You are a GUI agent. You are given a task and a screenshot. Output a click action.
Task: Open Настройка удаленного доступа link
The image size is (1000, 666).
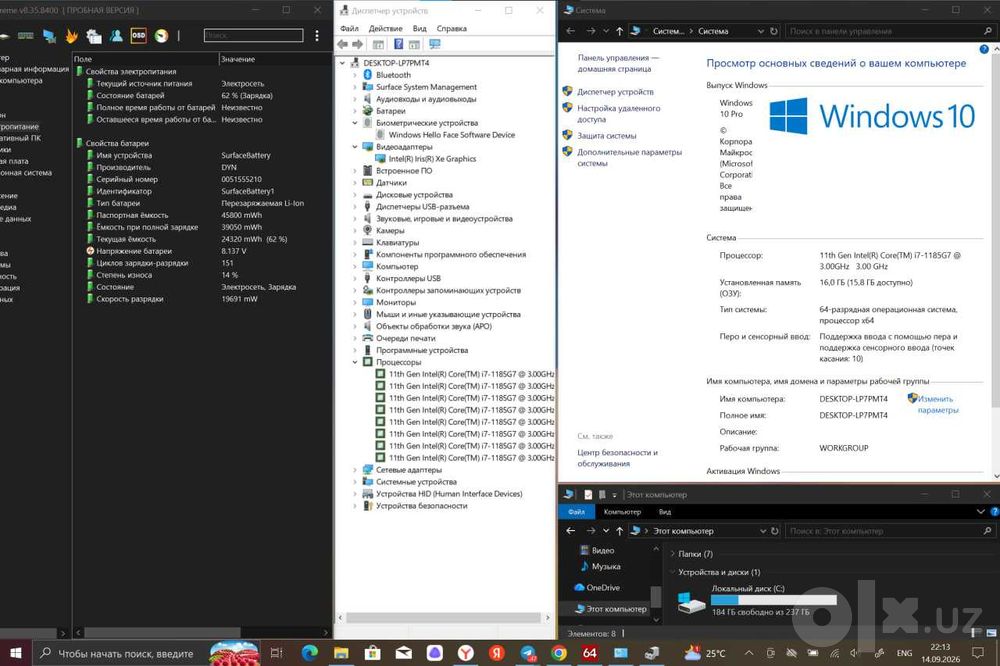click(x=619, y=114)
